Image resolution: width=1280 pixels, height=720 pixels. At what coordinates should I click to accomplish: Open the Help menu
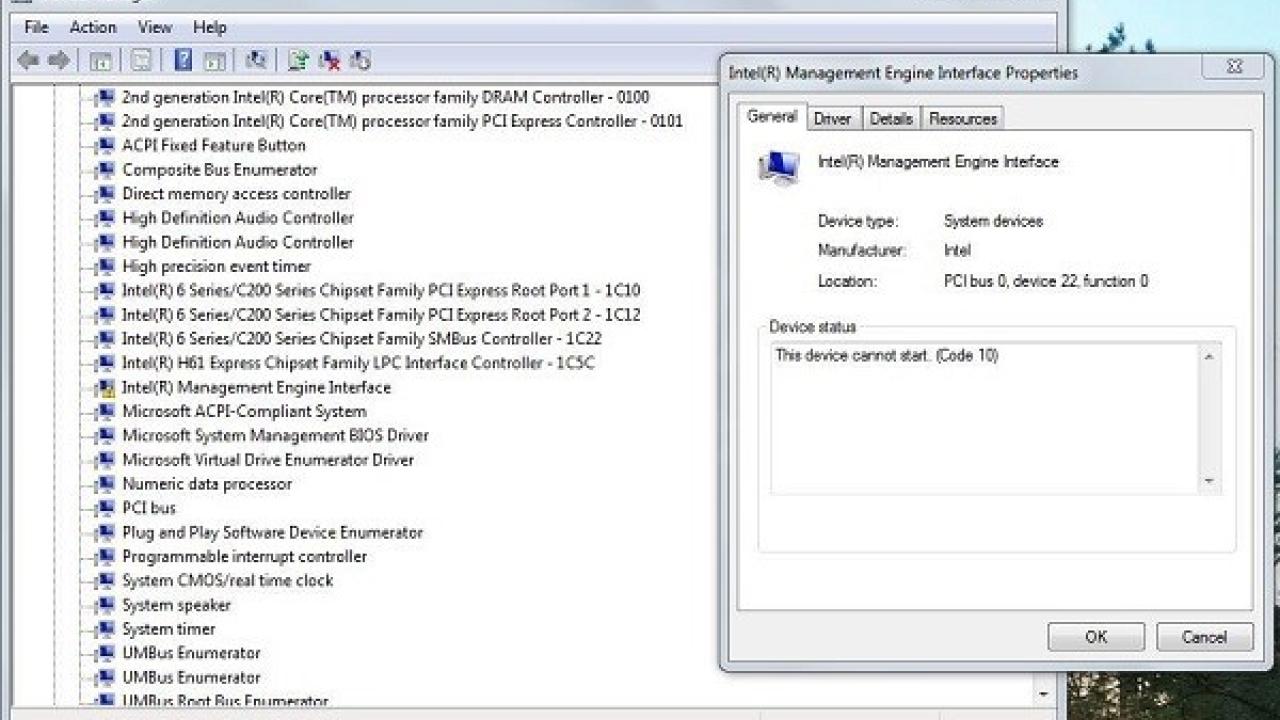[210, 27]
